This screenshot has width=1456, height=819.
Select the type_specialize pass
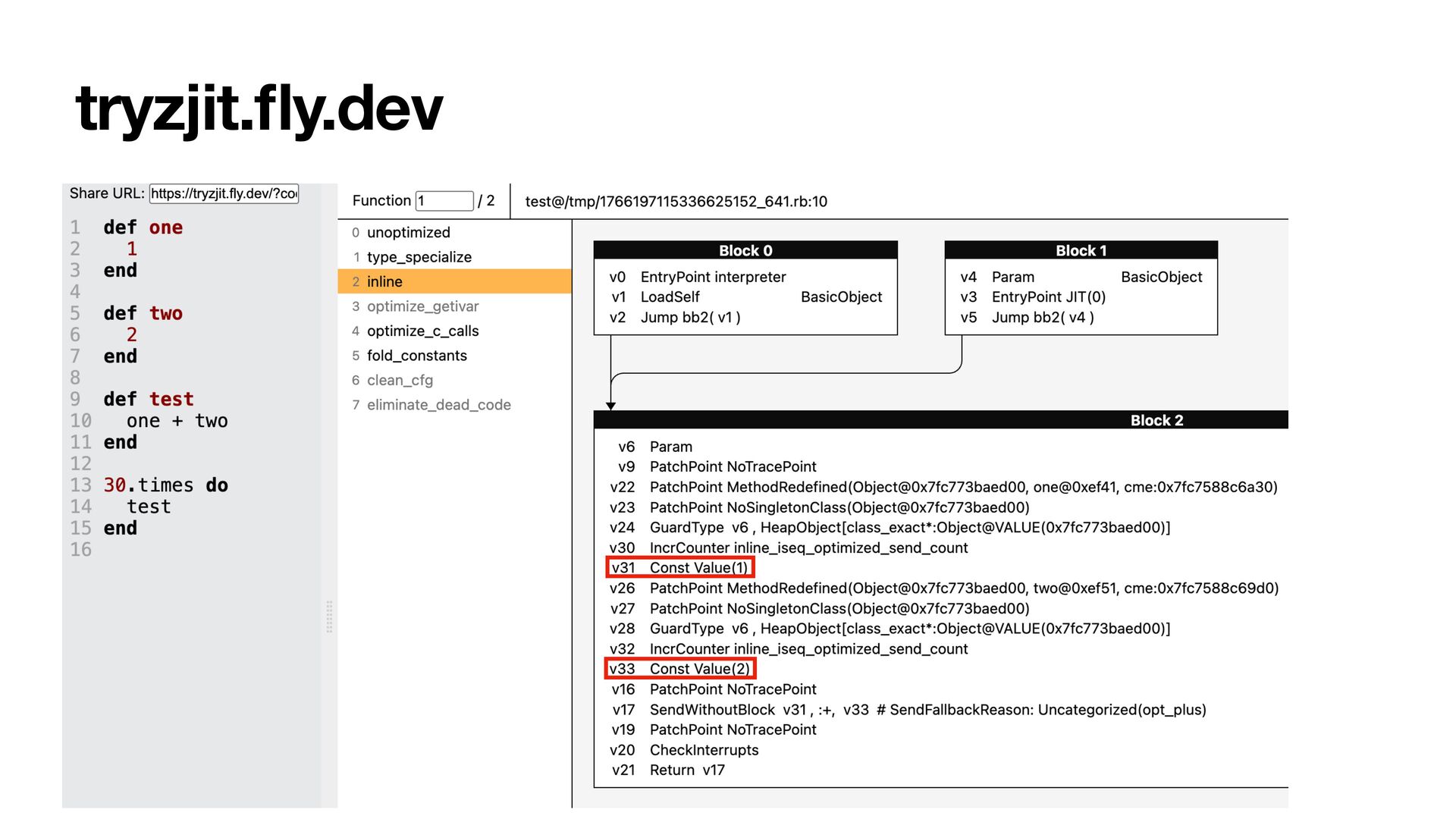point(419,257)
